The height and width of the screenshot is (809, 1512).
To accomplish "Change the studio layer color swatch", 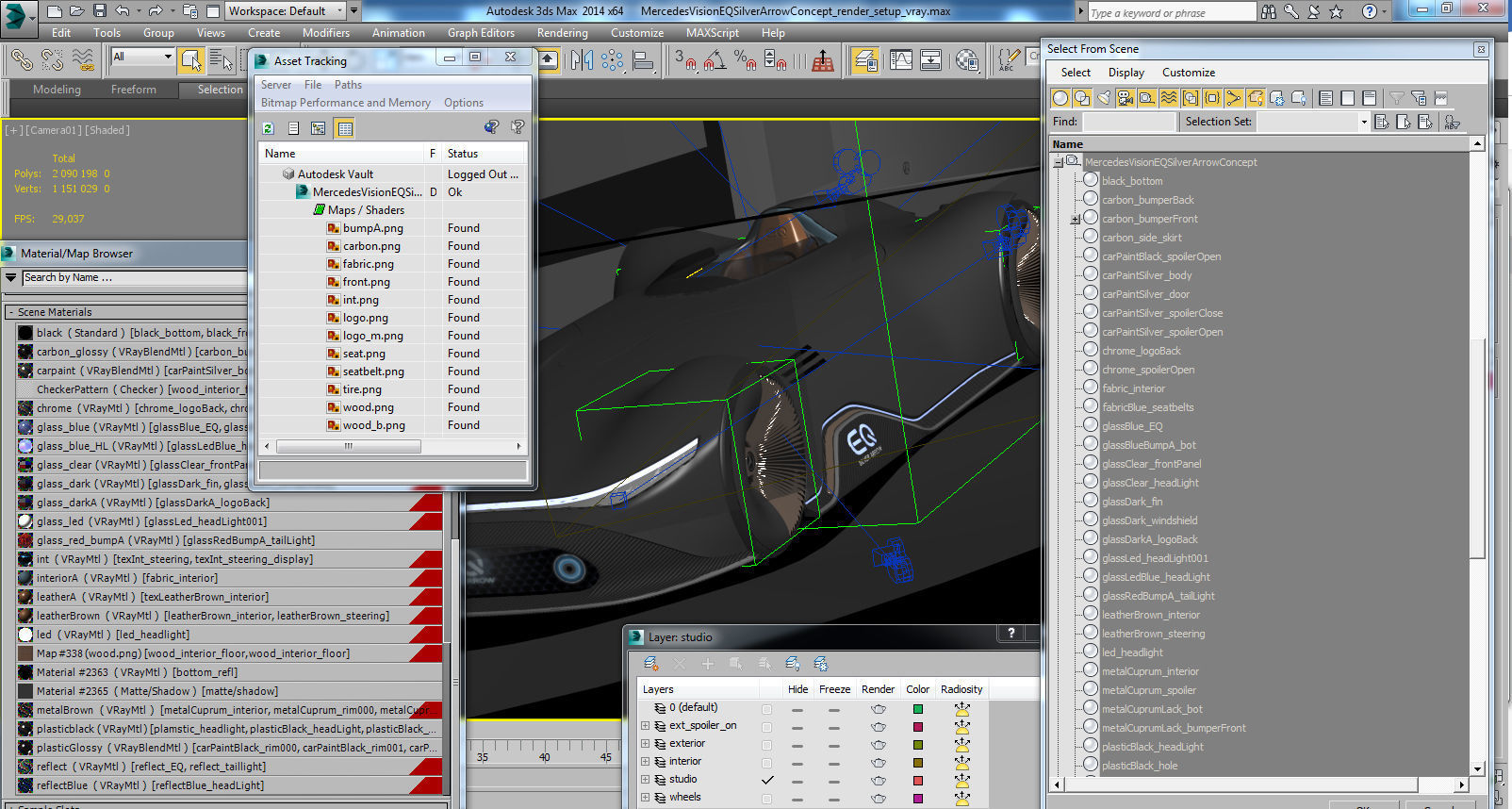I will coord(917,780).
